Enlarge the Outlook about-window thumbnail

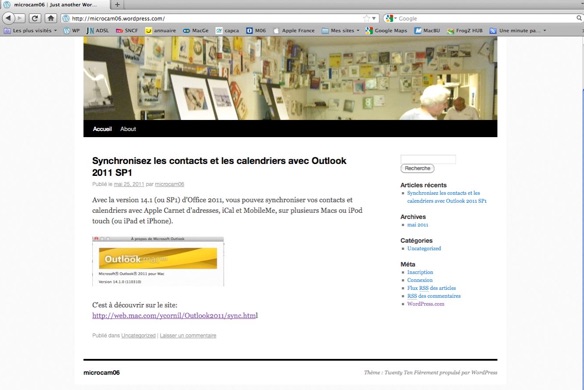(x=158, y=261)
